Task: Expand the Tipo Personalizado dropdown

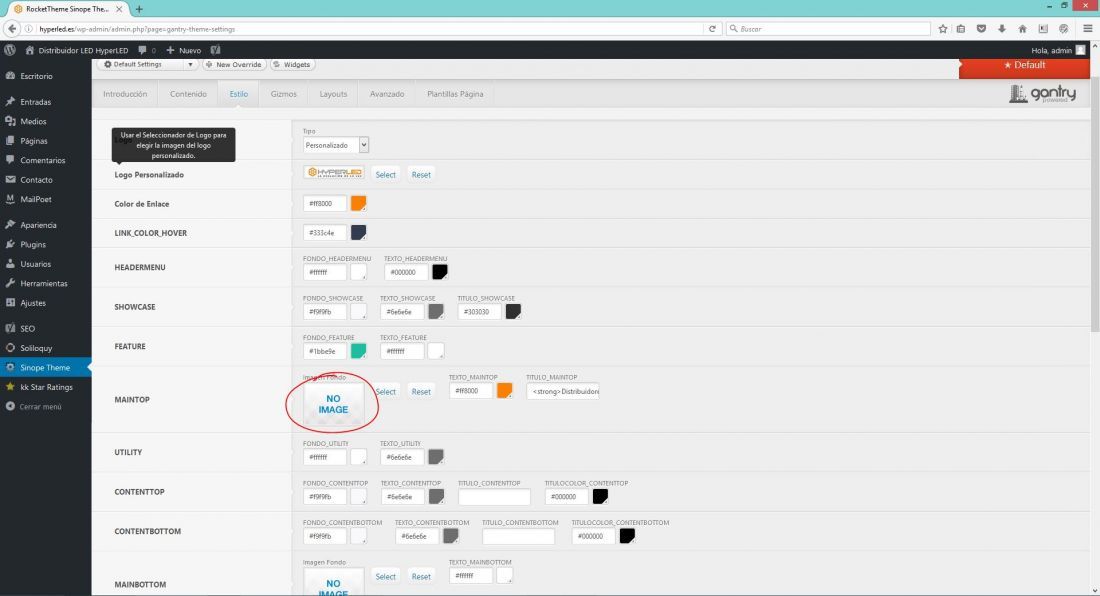Action: 336,145
